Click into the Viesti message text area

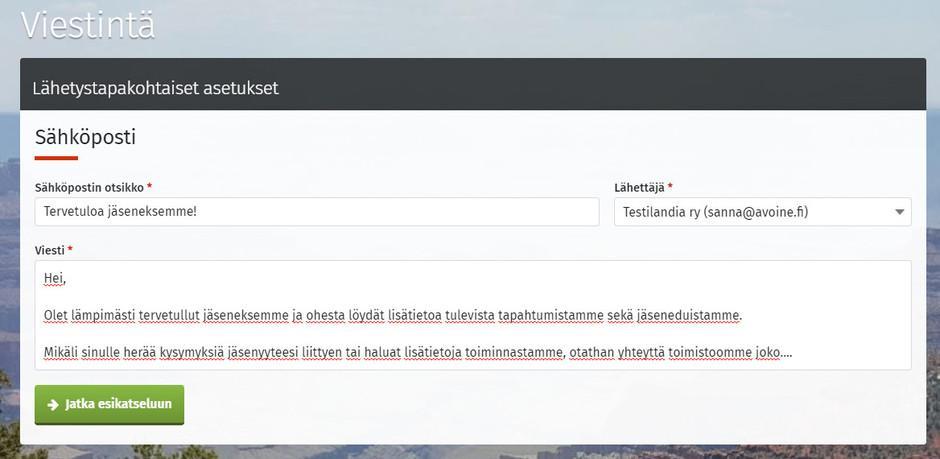coord(473,315)
